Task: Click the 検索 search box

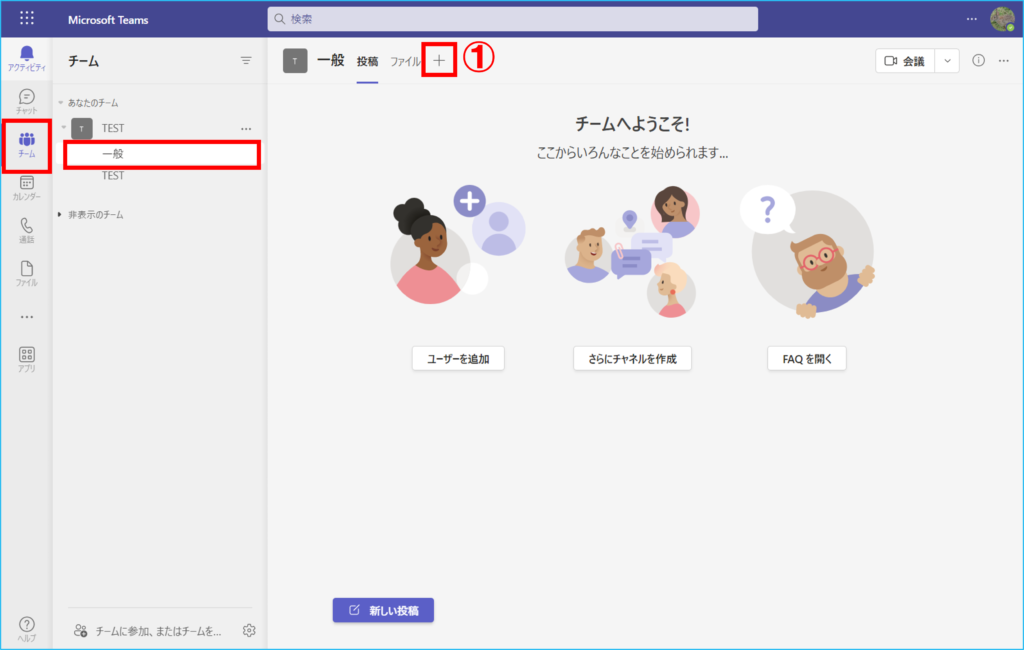Action: tap(512, 19)
